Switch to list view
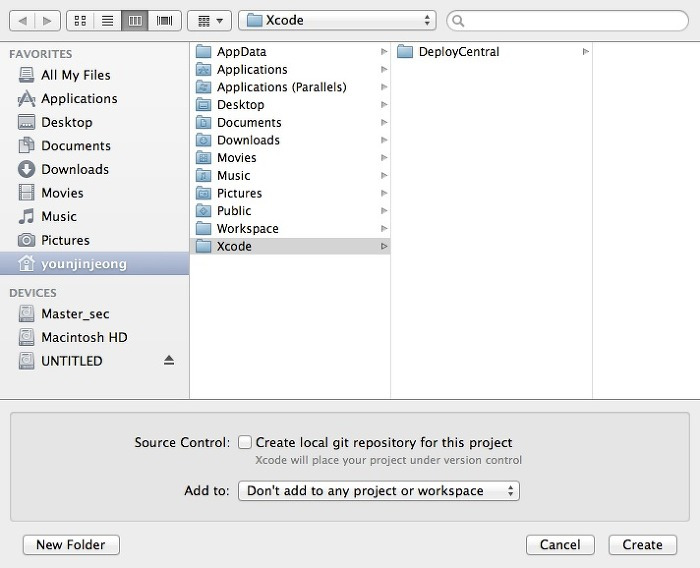This screenshot has width=700, height=568. 108,21
